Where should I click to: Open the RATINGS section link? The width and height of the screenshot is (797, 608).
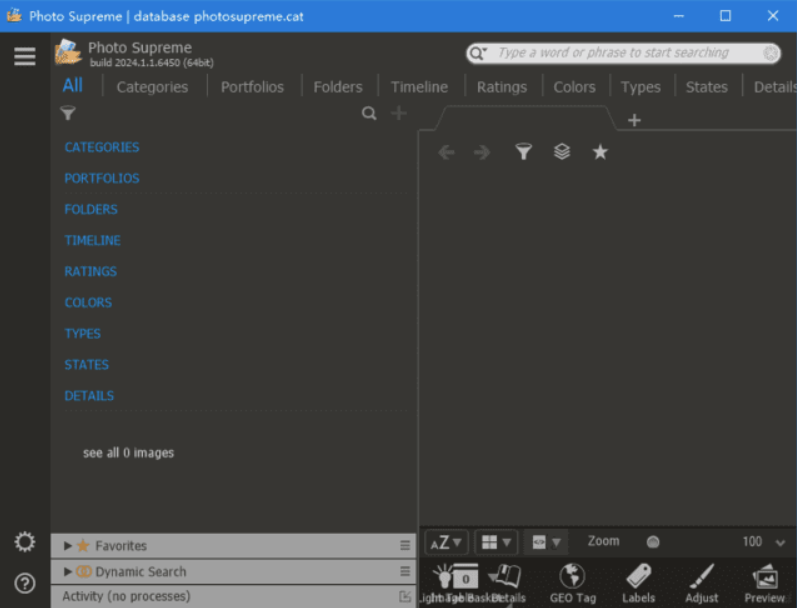click(x=90, y=271)
